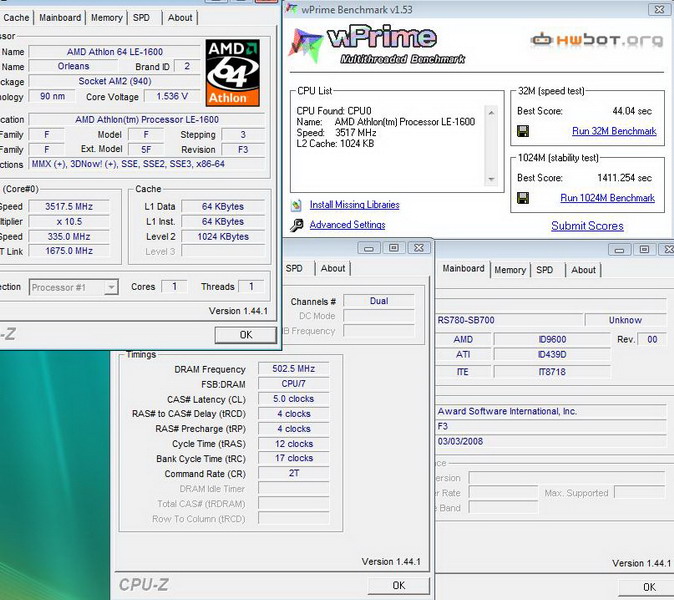This screenshot has height=600, width=674.
Task: Maximize the memory timings CPU-Z window
Action: (393, 248)
